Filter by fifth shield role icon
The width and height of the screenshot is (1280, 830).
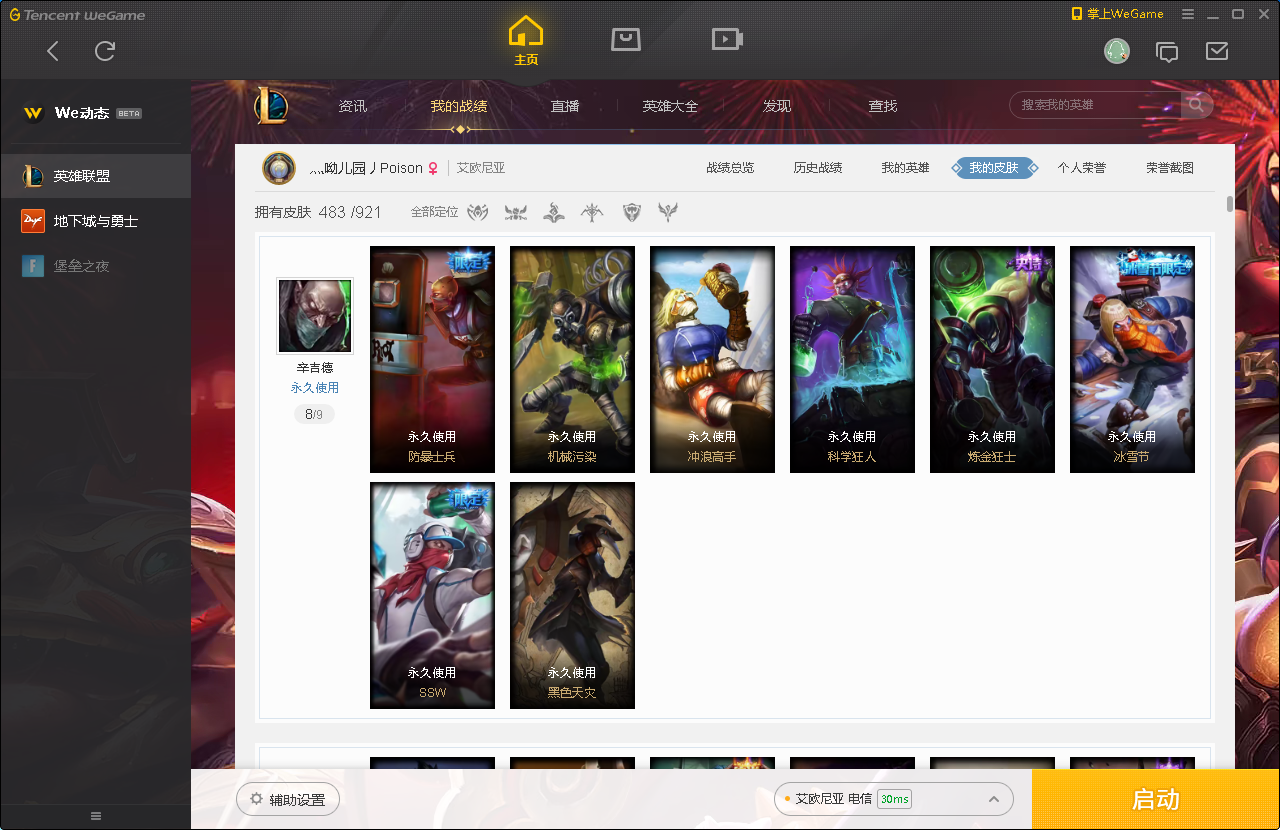(x=631, y=212)
